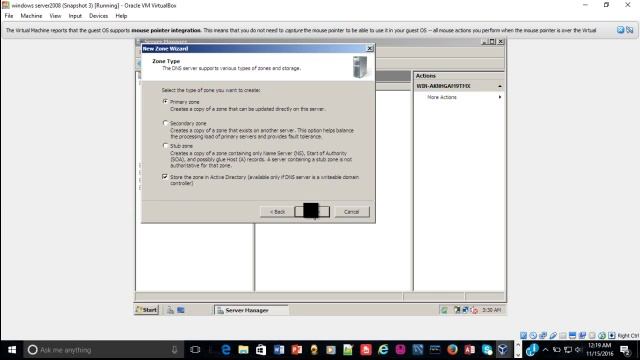
Task: Open File Explorer from the taskbar
Action: click(x=243, y=350)
